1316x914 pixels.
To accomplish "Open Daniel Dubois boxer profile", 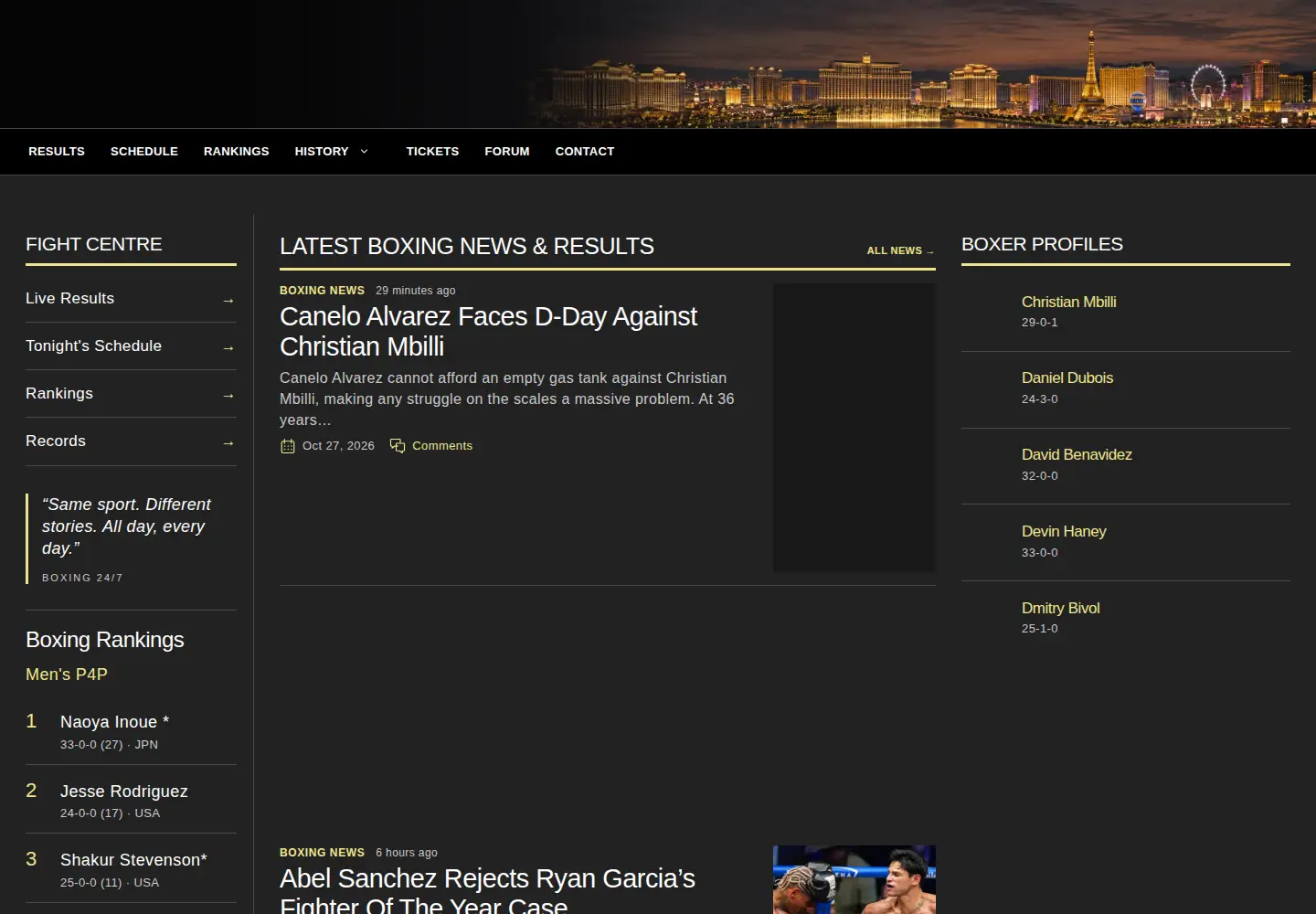I will click(x=1067, y=377).
